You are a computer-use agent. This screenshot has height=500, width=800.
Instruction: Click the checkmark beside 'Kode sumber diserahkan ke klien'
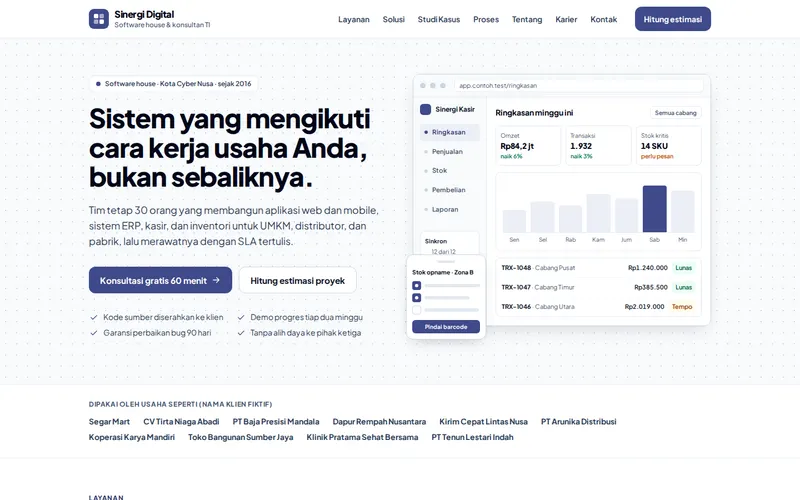click(x=93, y=317)
